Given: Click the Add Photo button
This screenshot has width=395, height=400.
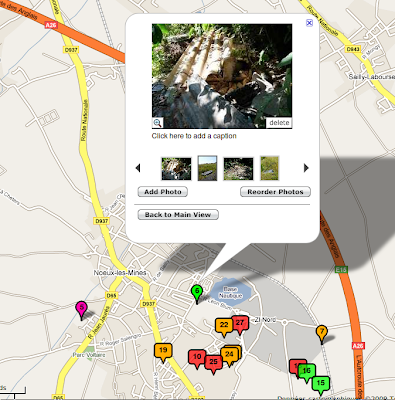Looking at the screenshot, I should [x=163, y=192].
